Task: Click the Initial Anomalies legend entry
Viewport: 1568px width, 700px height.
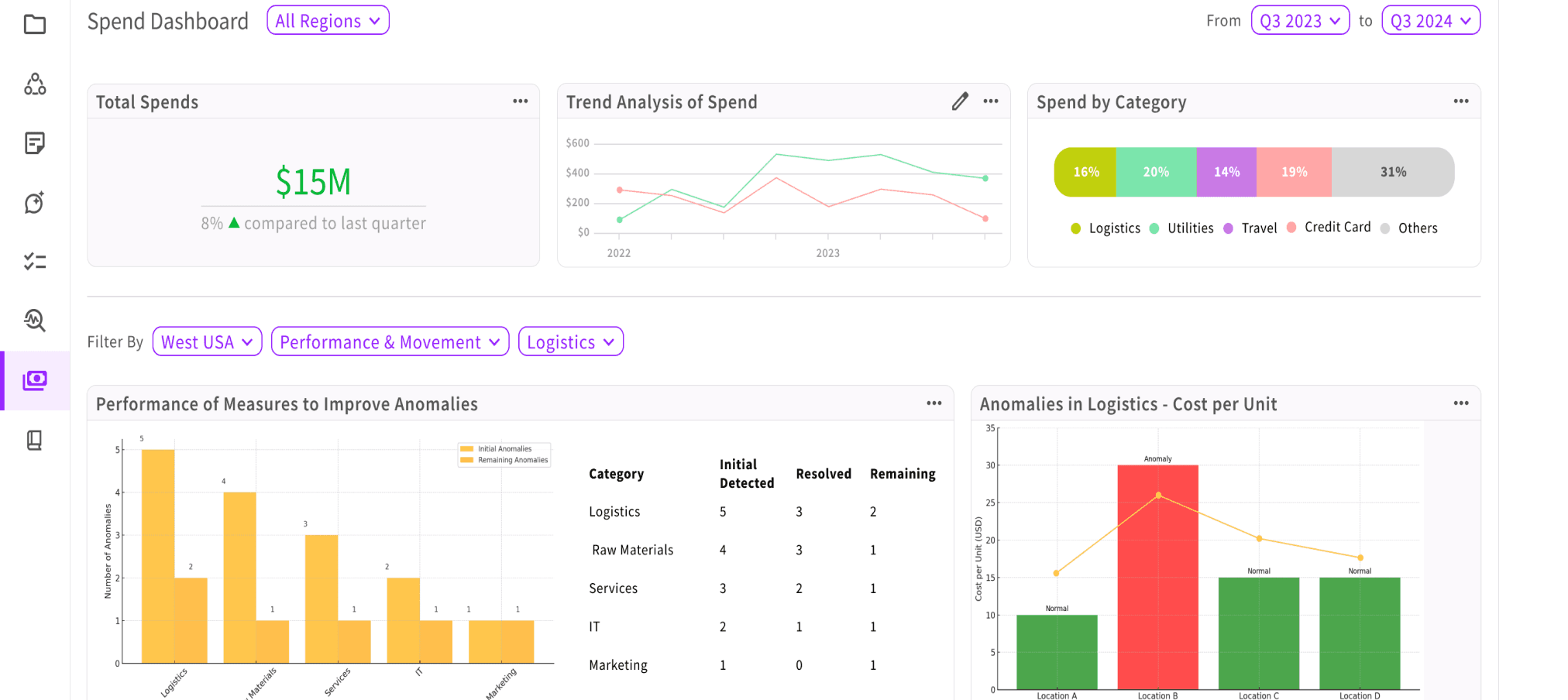Action: (x=497, y=449)
